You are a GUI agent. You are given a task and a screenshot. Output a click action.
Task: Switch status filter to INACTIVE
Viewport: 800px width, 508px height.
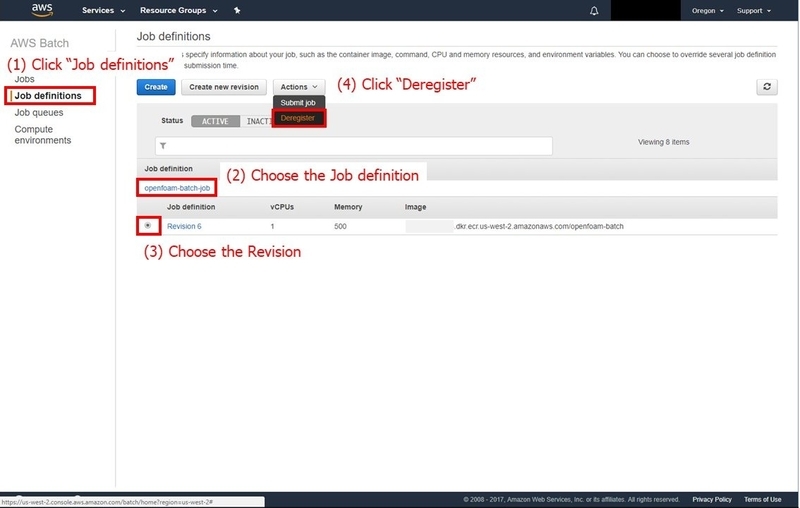pos(257,121)
